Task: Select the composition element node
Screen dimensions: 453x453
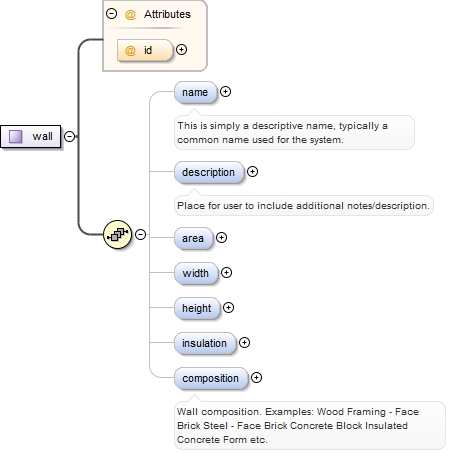Action: point(211,378)
